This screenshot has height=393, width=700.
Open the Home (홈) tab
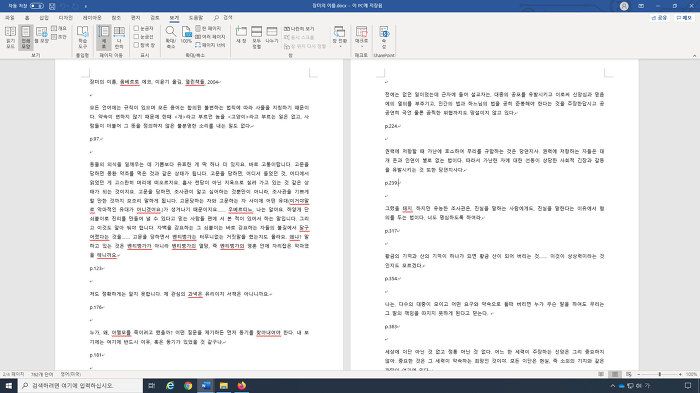(x=27, y=17)
